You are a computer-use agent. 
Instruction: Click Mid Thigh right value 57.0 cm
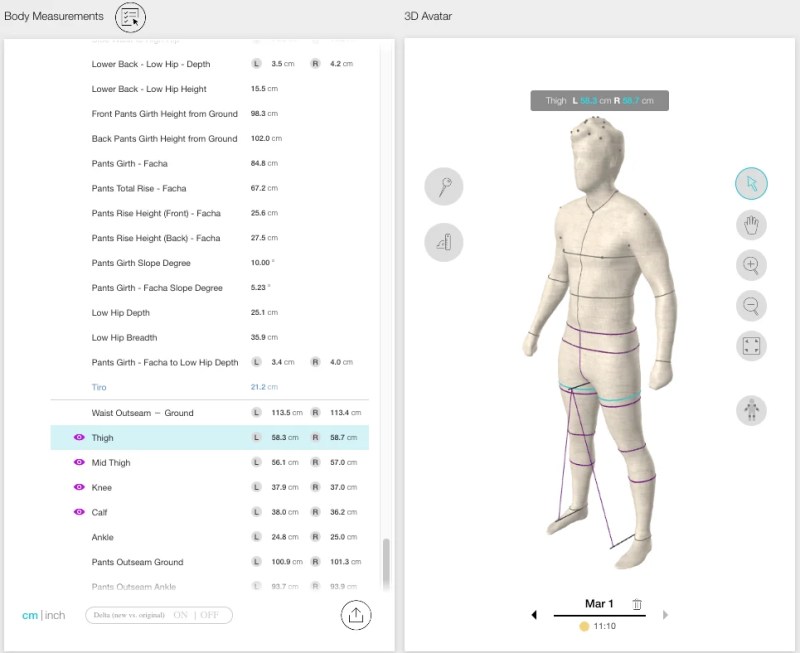pos(343,462)
